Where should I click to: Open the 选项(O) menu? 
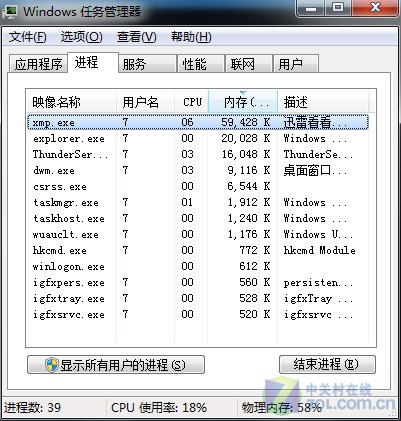[82, 37]
